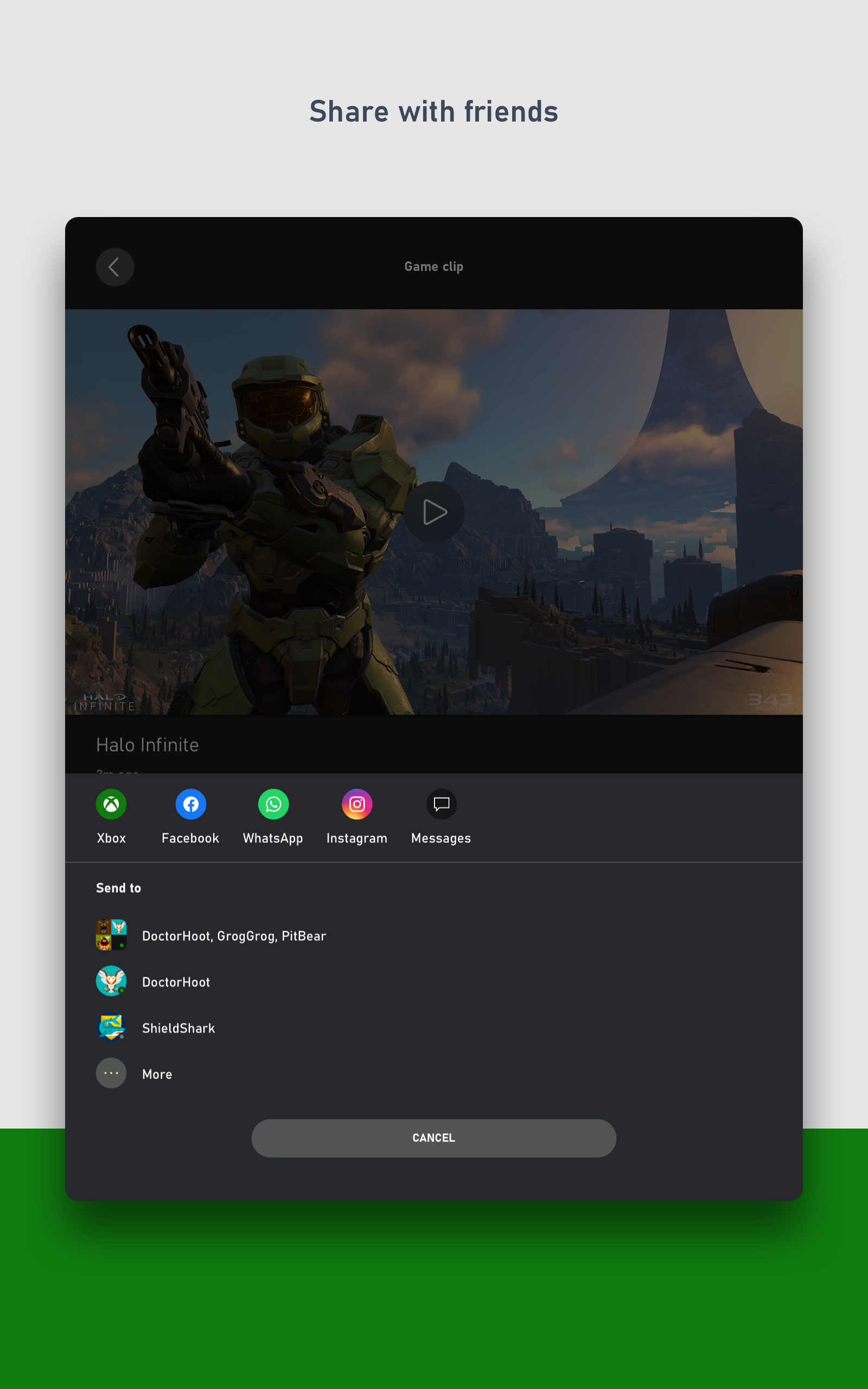
Task: Click the Halo Infinite clip title
Action: tap(148, 745)
